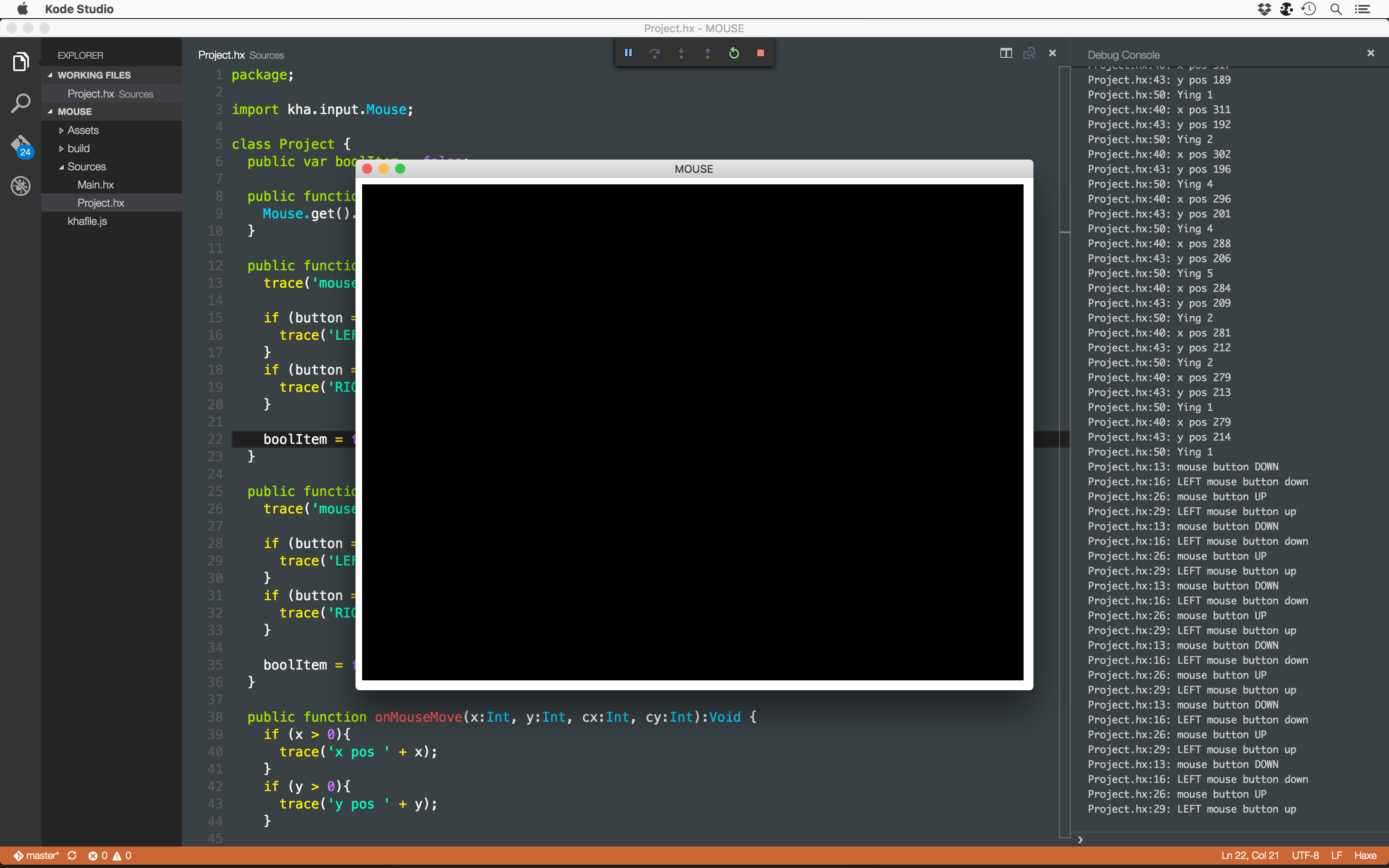The image size is (1389, 868).
Task: Click the master branch indicator
Action: click(36, 855)
